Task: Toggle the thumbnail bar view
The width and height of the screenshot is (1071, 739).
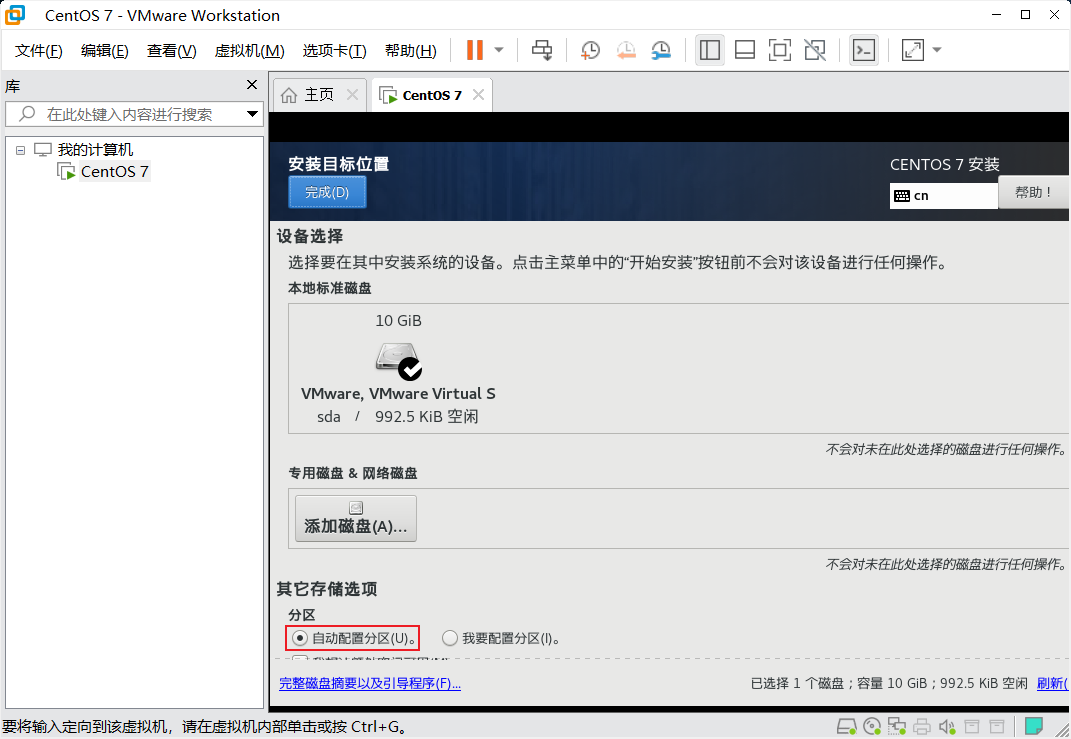Action: click(745, 50)
